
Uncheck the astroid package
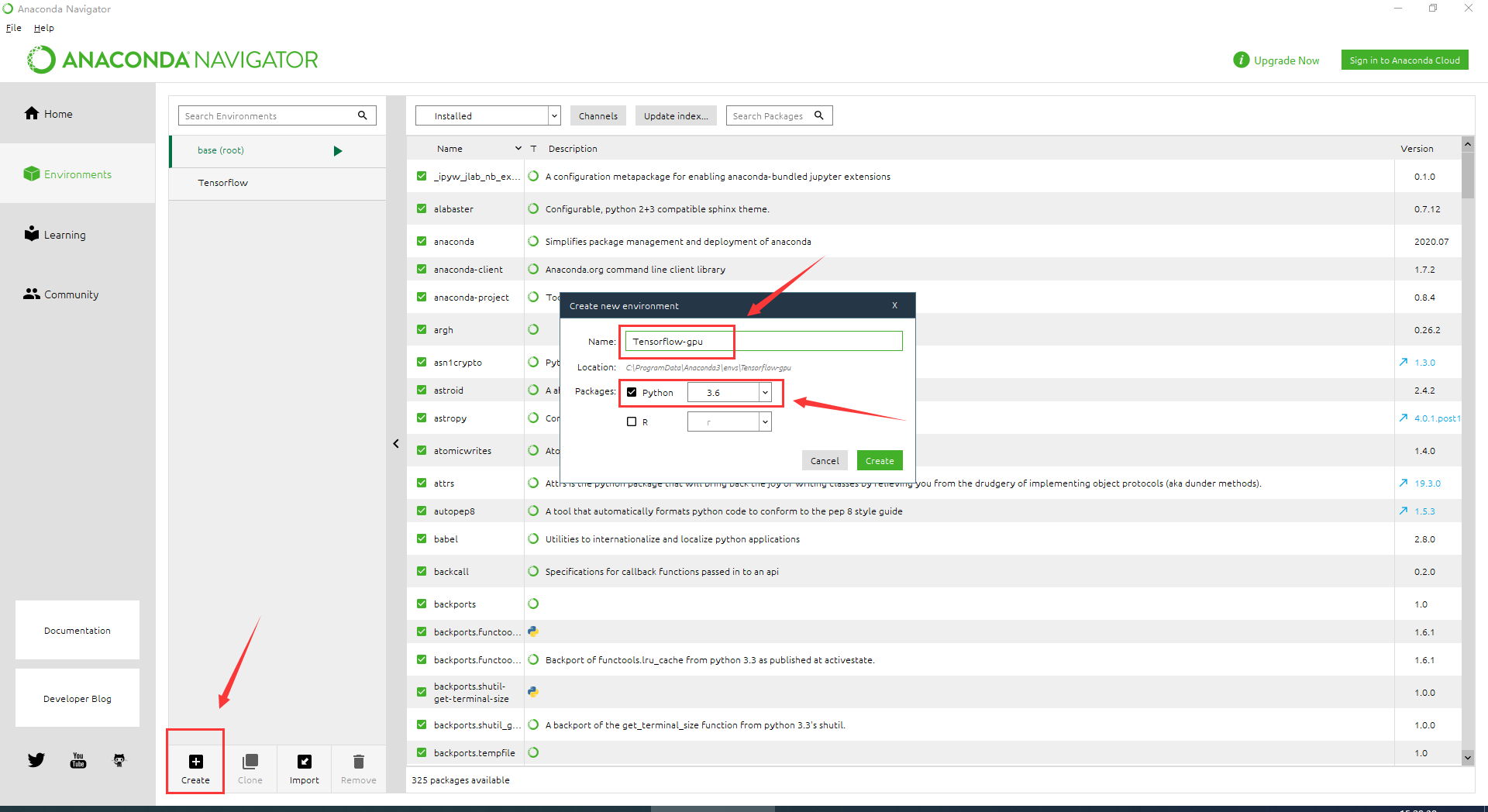point(422,390)
